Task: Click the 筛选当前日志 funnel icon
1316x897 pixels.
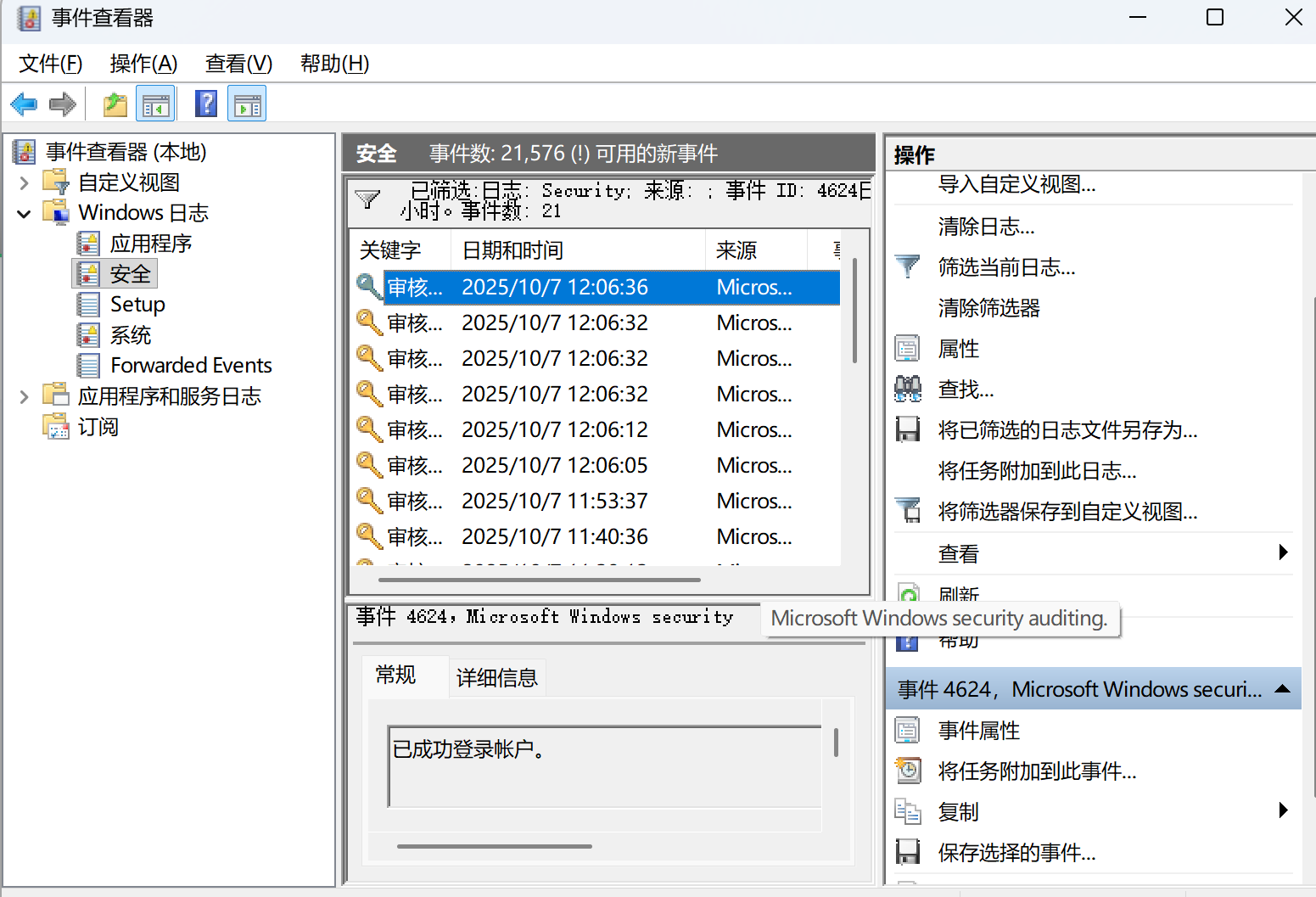Action: 908,267
